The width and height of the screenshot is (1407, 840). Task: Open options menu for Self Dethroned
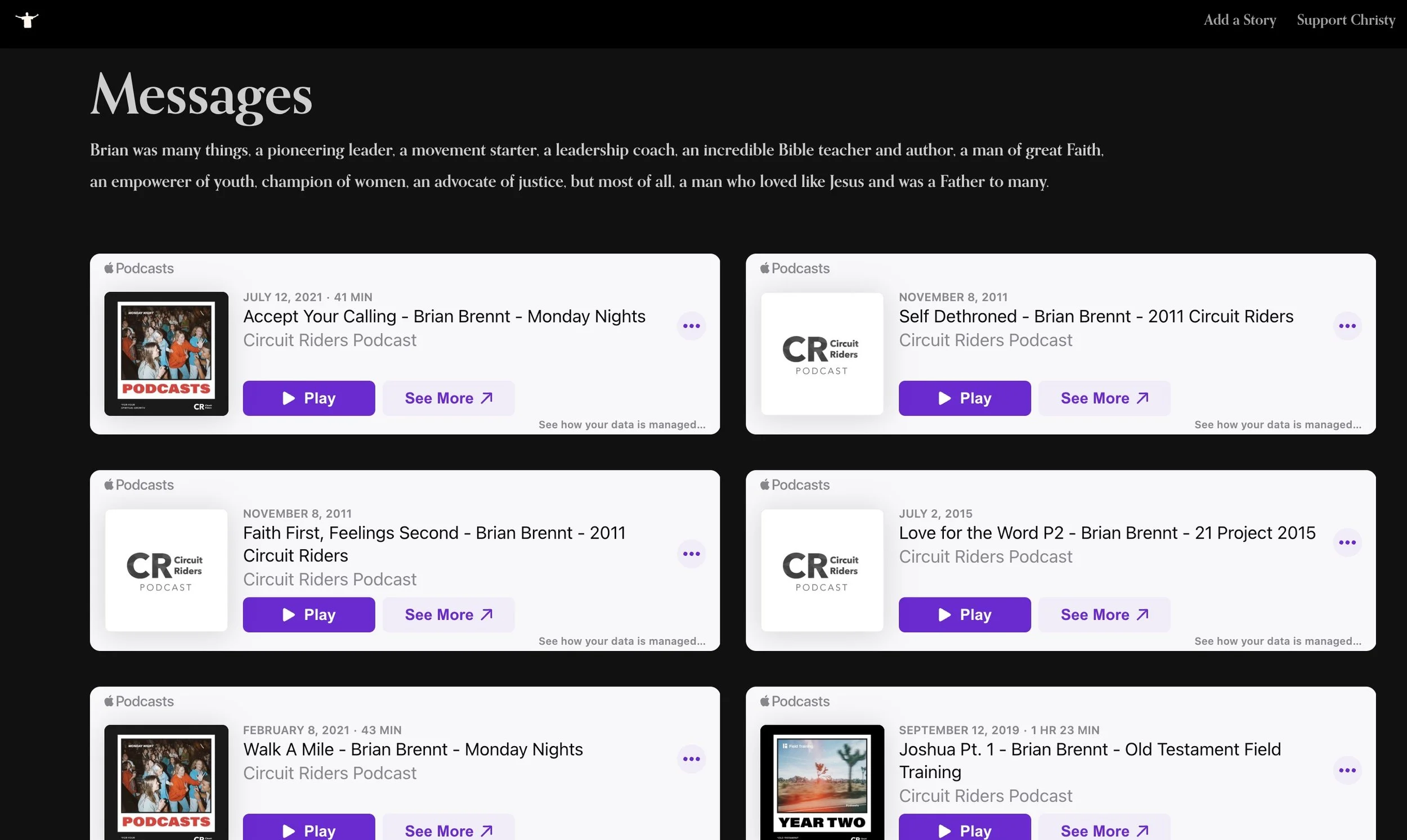point(1347,325)
